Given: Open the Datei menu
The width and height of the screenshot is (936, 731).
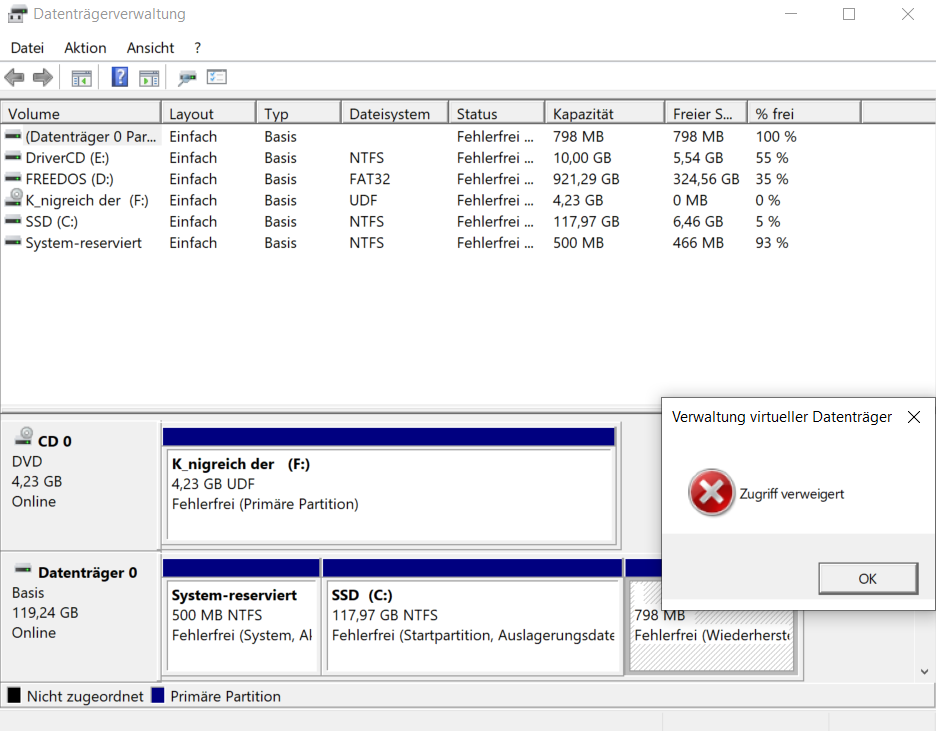Looking at the screenshot, I should coord(27,48).
